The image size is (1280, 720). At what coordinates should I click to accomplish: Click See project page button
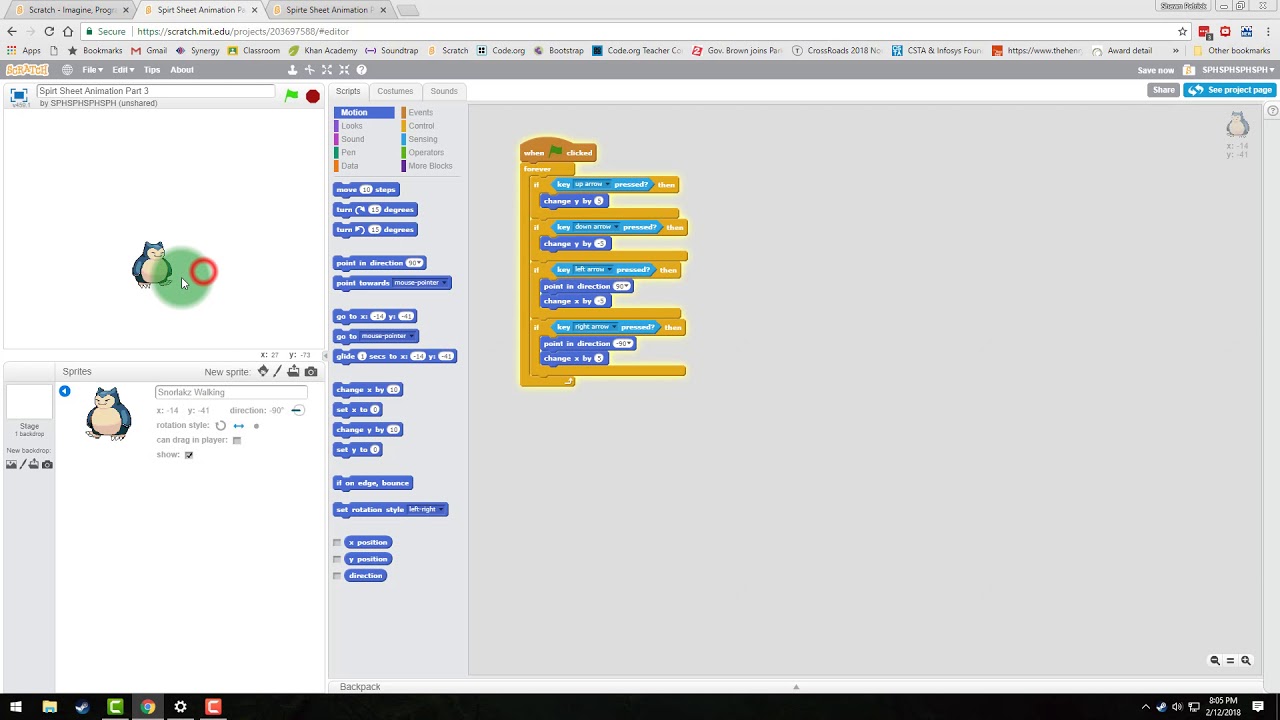point(1229,90)
